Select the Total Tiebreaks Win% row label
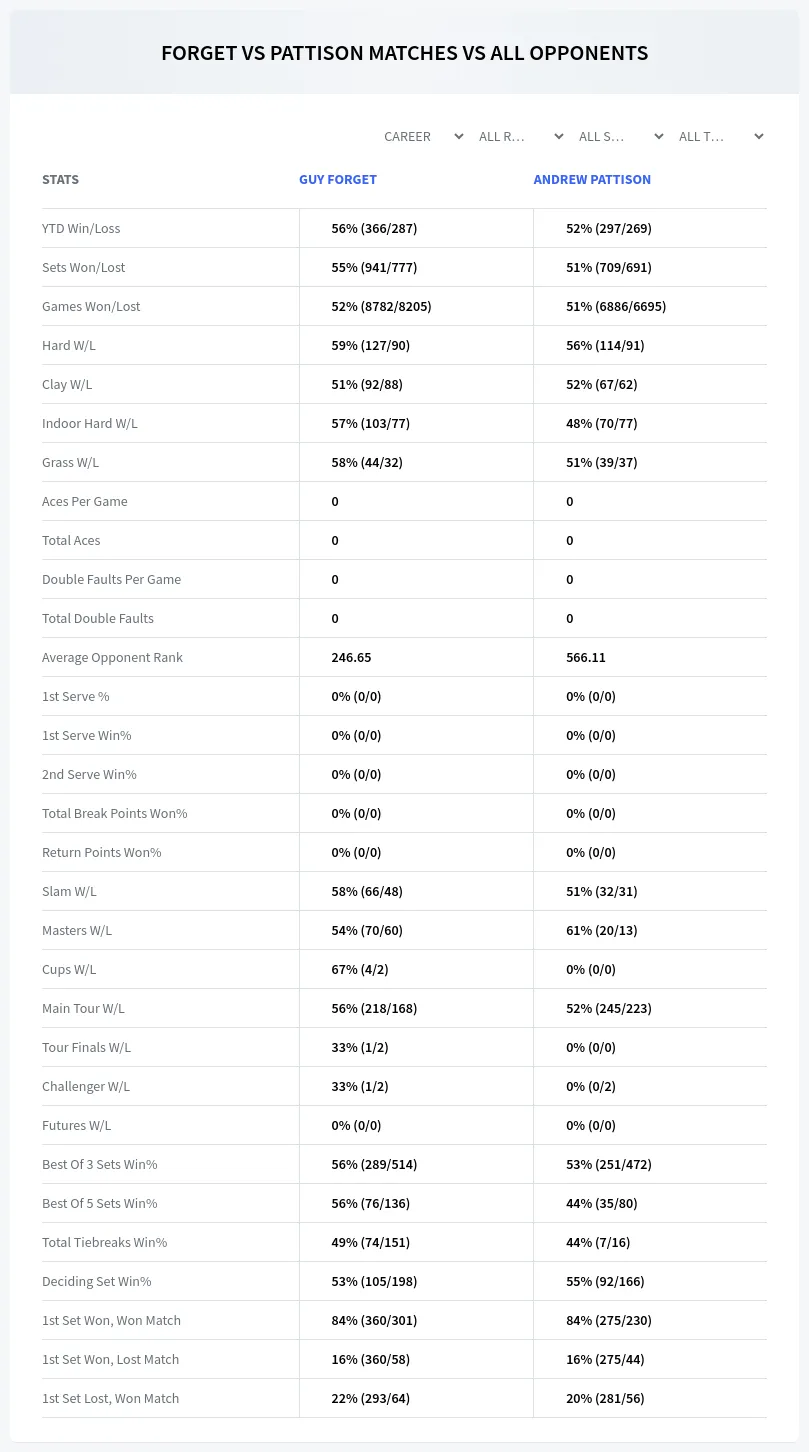 (104, 1242)
